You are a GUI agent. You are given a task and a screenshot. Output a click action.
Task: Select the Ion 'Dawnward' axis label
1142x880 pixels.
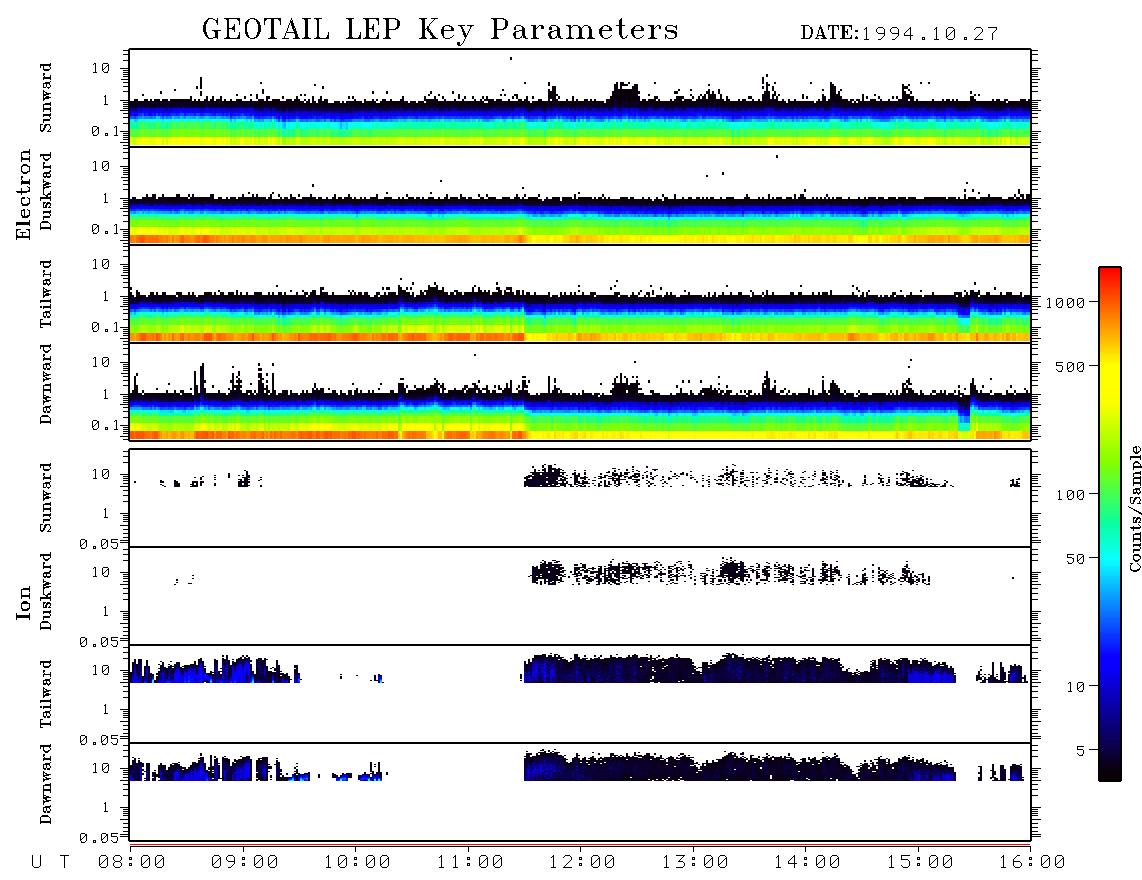pyautogui.click(x=46, y=784)
